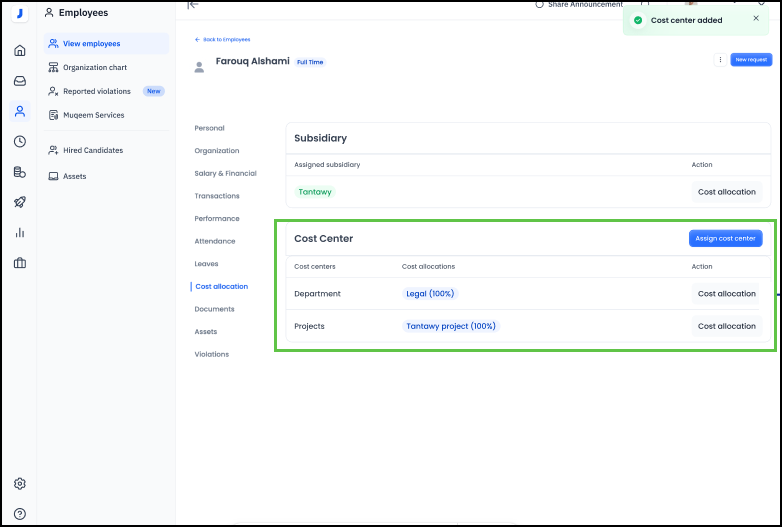Click the clock Attendance icon in rail
The width and height of the screenshot is (782, 527).
pos(20,141)
